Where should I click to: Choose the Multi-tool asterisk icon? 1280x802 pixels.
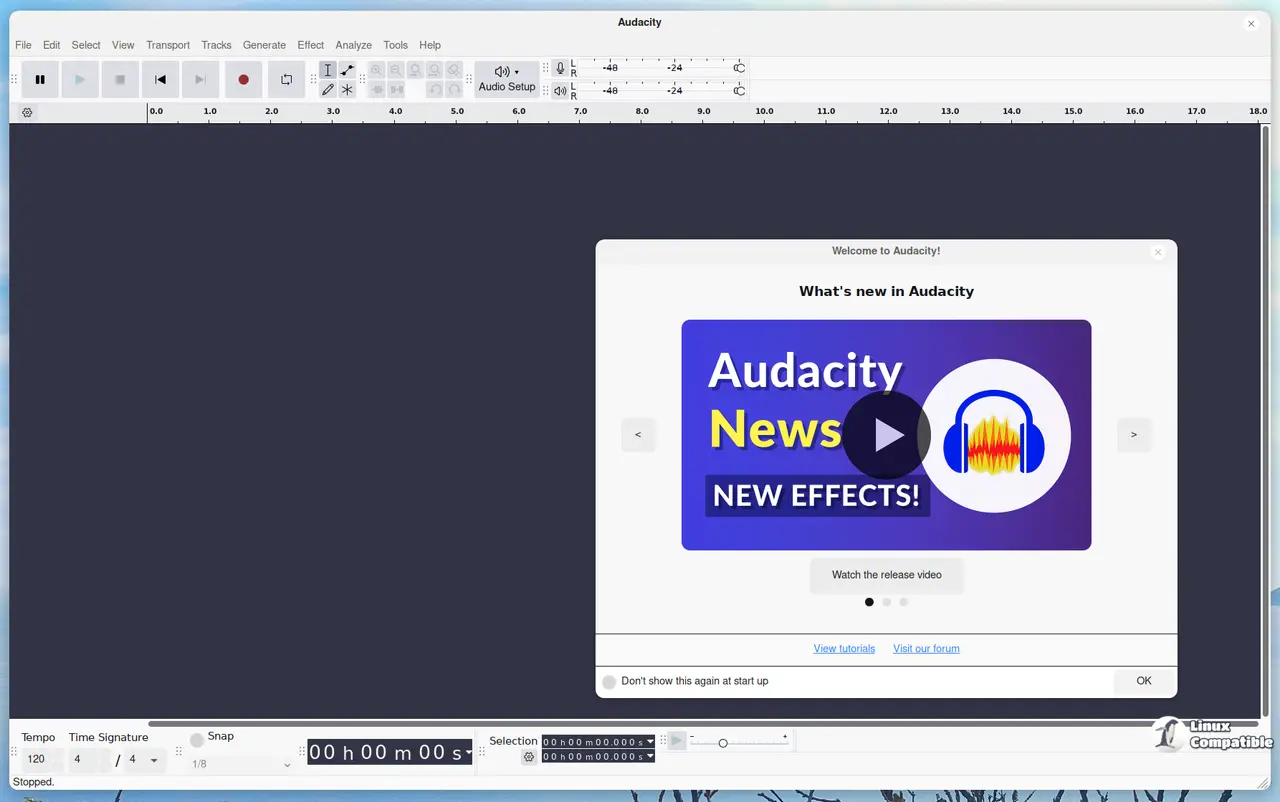tap(347, 90)
